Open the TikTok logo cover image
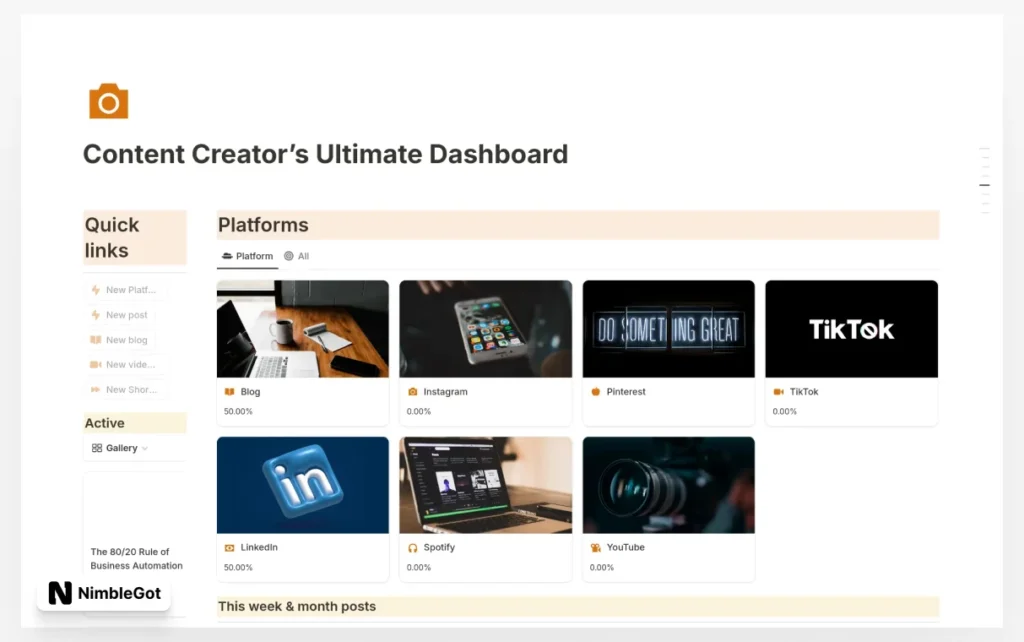This screenshot has width=1024, height=642. pyautogui.click(x=851, y=329)
